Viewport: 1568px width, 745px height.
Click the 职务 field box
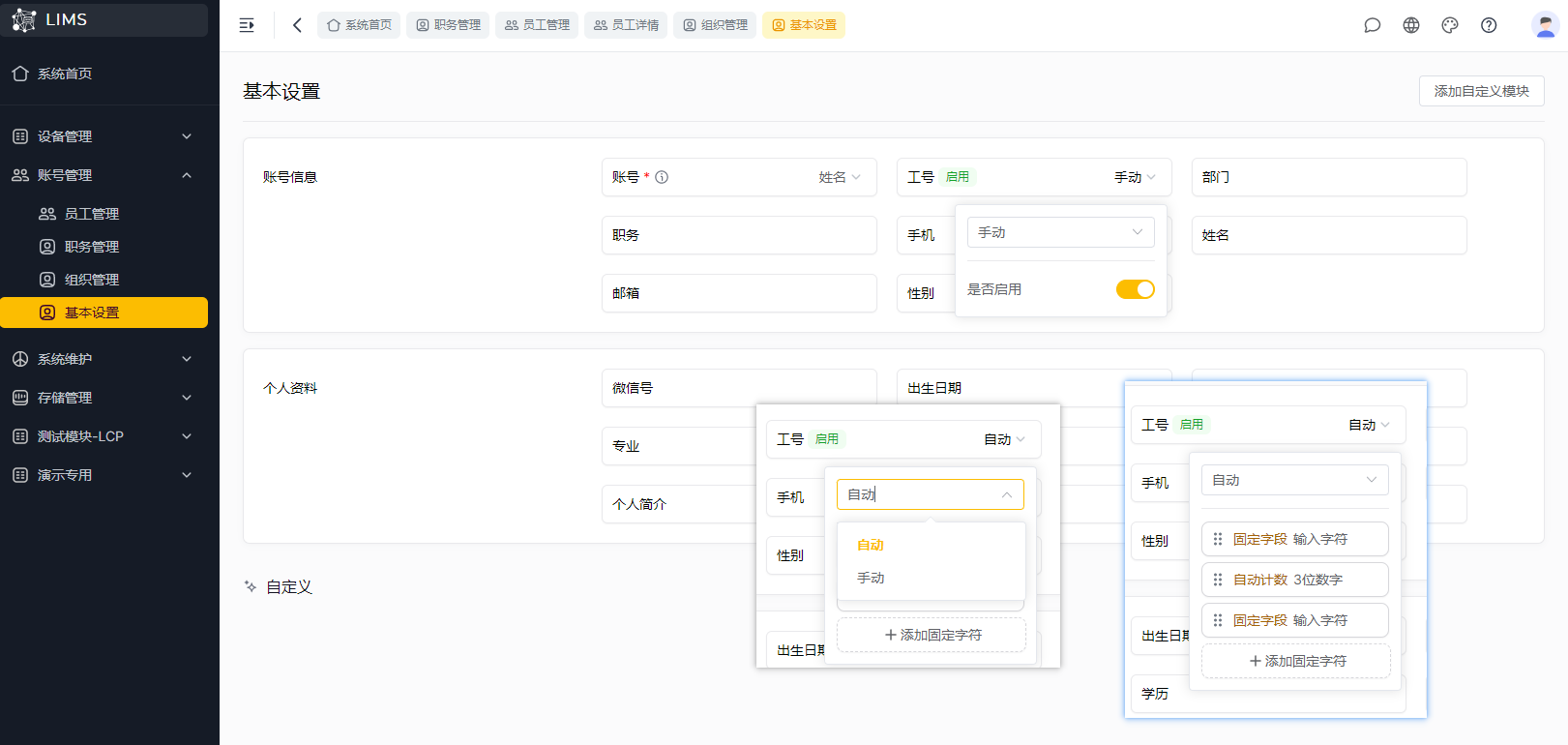coord(739,235)
